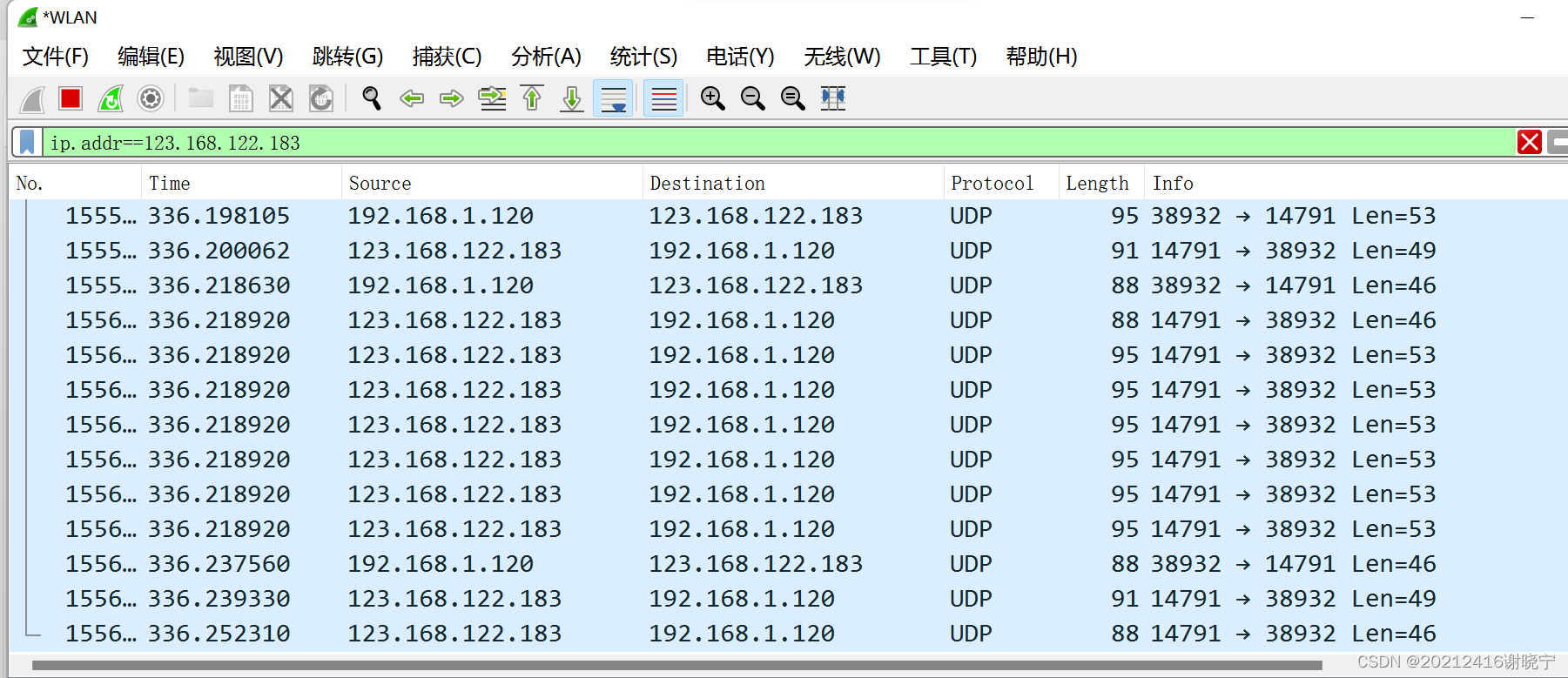Image resolution: width=1568 pixels, height=678 pixels.
Task: Jump to the last packet with the down arrow
Action: tap(572, 98)
